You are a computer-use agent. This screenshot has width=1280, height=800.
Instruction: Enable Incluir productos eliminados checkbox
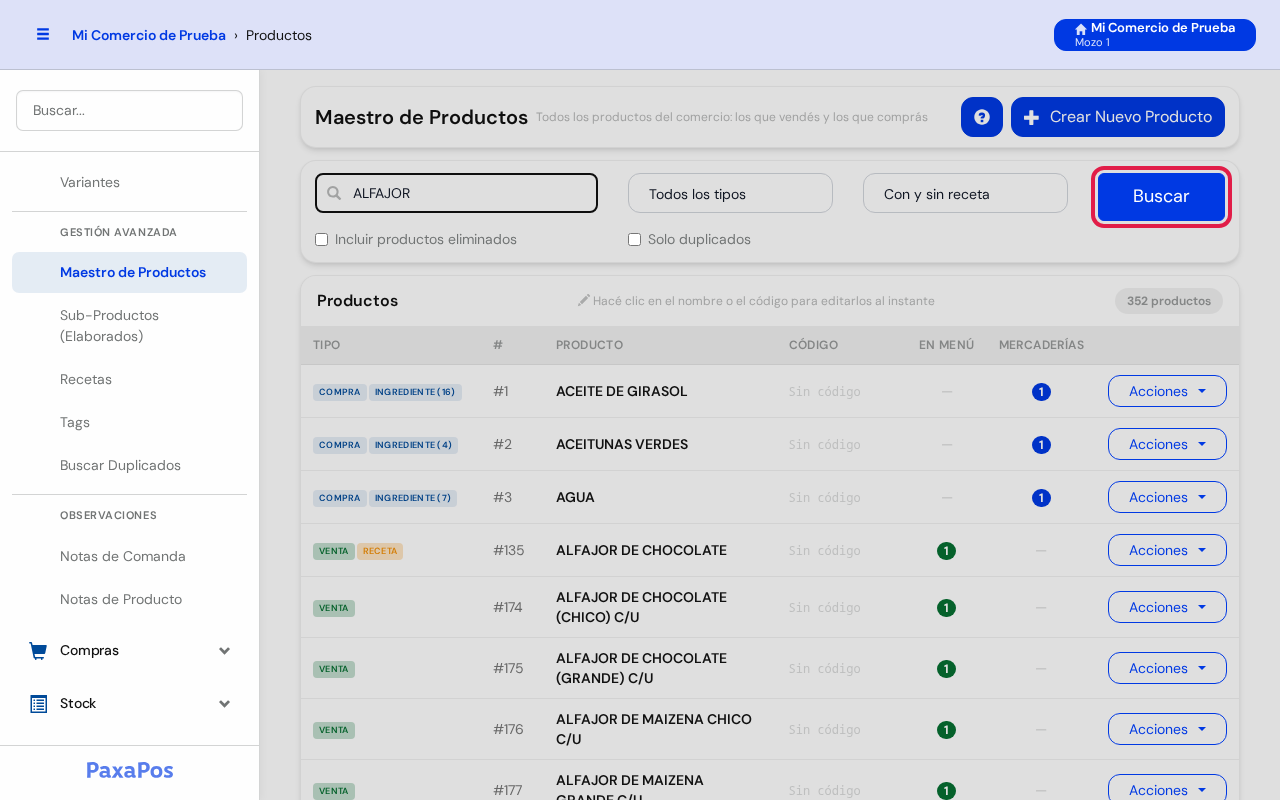[321, 240]
